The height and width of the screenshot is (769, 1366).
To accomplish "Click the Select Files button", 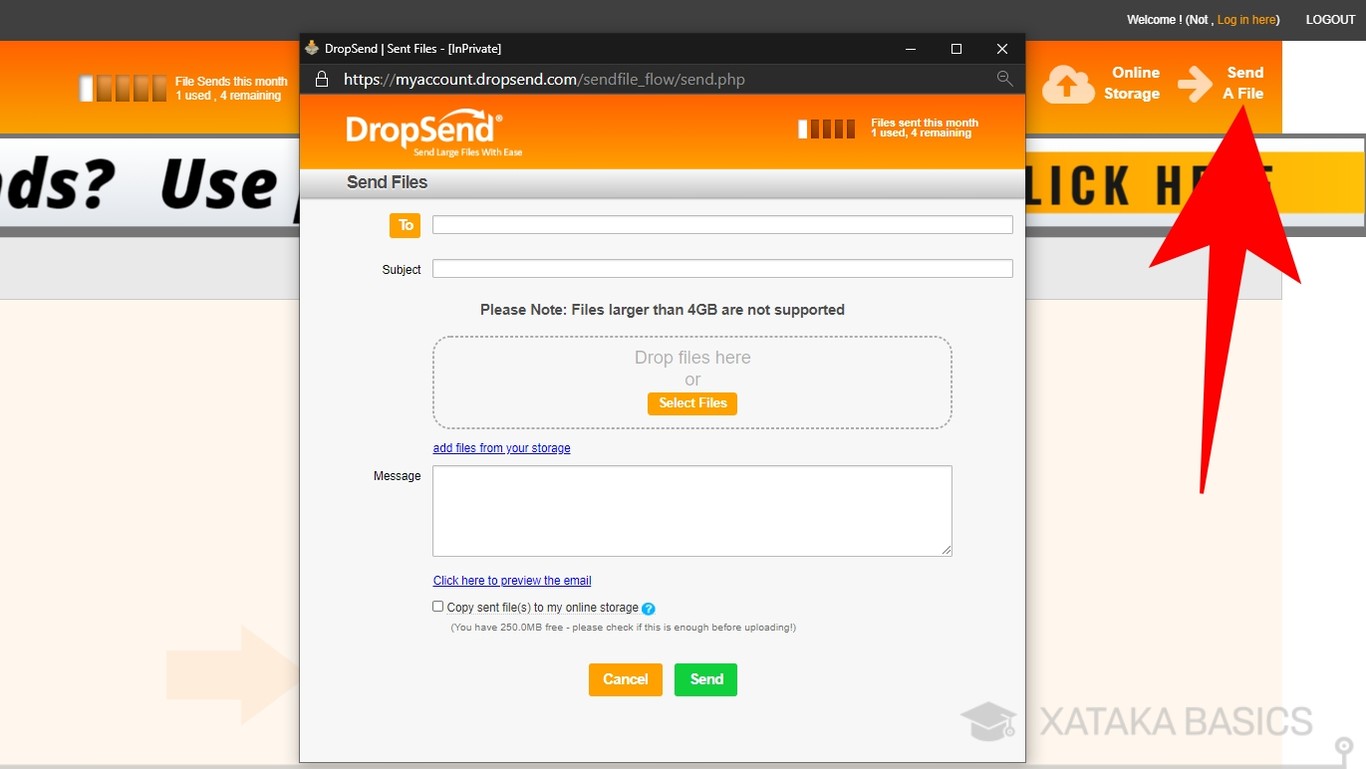I will click(692, 403).
